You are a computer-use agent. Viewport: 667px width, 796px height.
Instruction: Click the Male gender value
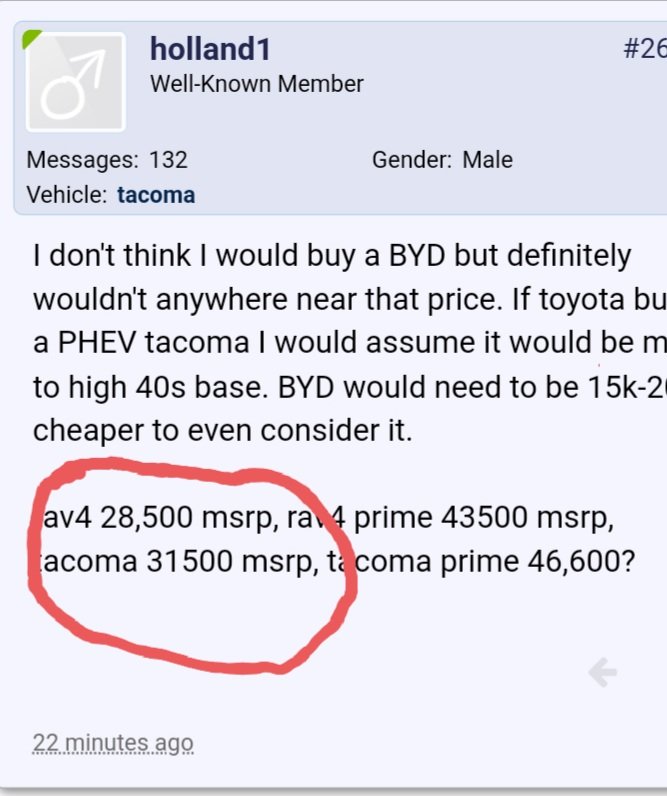click(487, 160)
